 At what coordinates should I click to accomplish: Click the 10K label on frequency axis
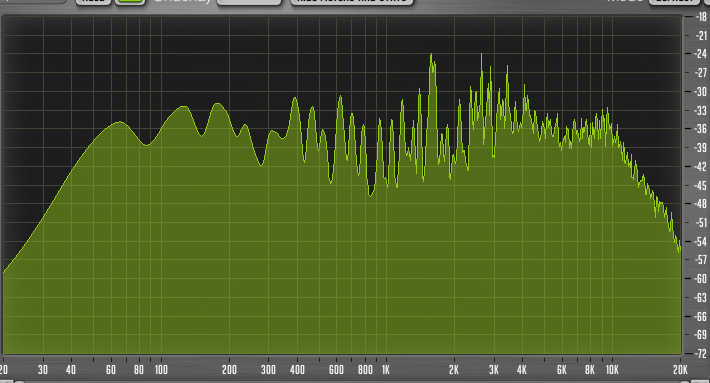(x=612, y=370)
